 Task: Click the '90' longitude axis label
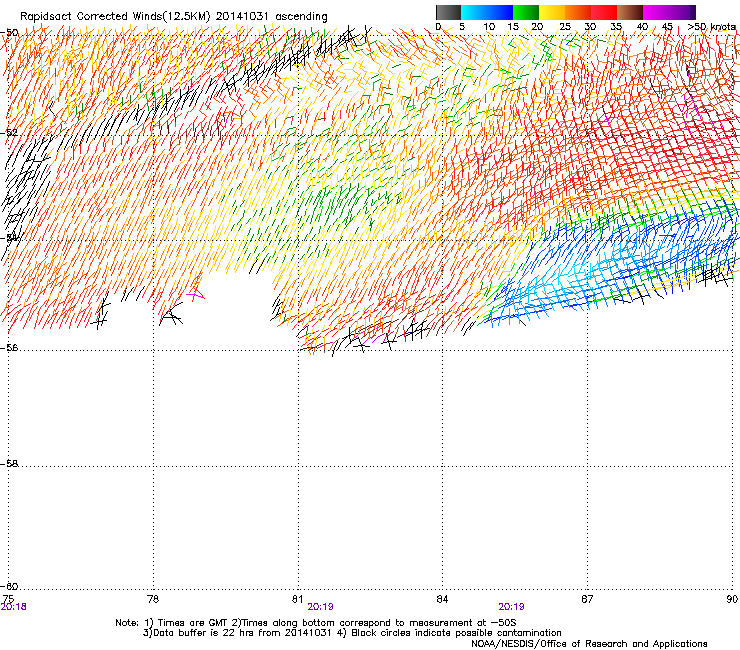pyautogui.click(x=732, y=599)
